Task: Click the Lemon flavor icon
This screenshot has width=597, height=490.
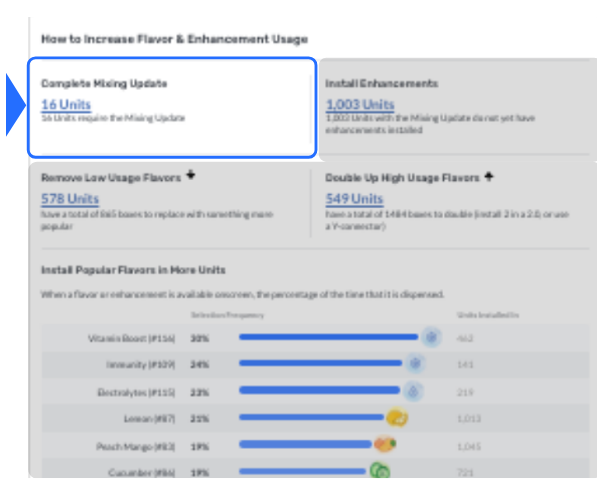Action: 397,417
